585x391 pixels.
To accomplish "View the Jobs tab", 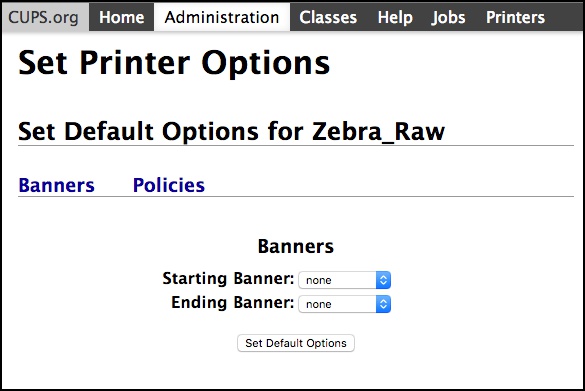I will (448, 17).
